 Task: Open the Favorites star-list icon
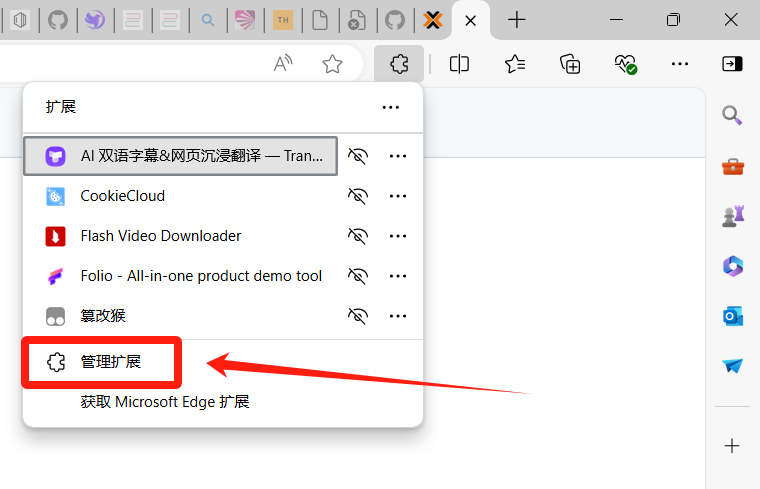coord(515,64)
